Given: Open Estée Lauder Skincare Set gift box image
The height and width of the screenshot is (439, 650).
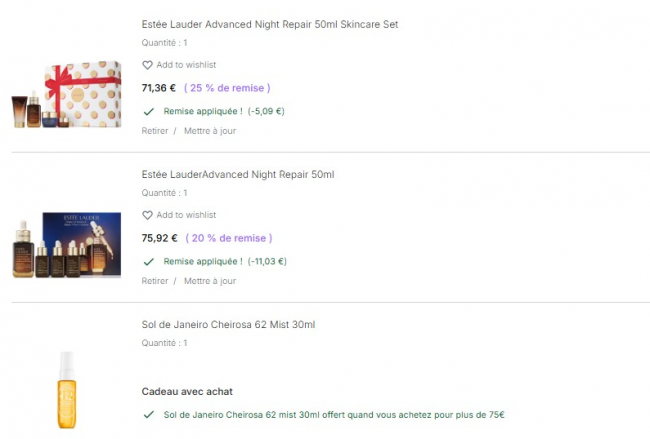Looking at the screenshot, I should pos(67,95).
